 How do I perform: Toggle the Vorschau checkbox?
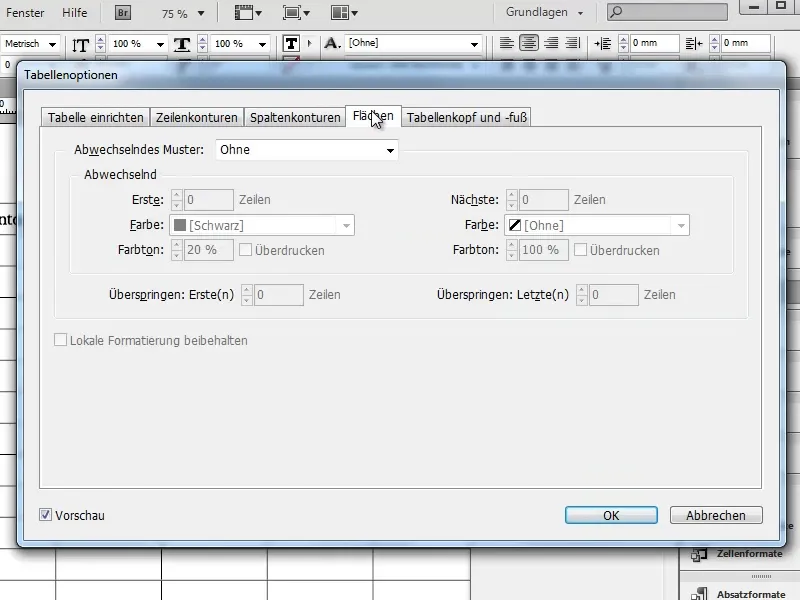point(45,515)
